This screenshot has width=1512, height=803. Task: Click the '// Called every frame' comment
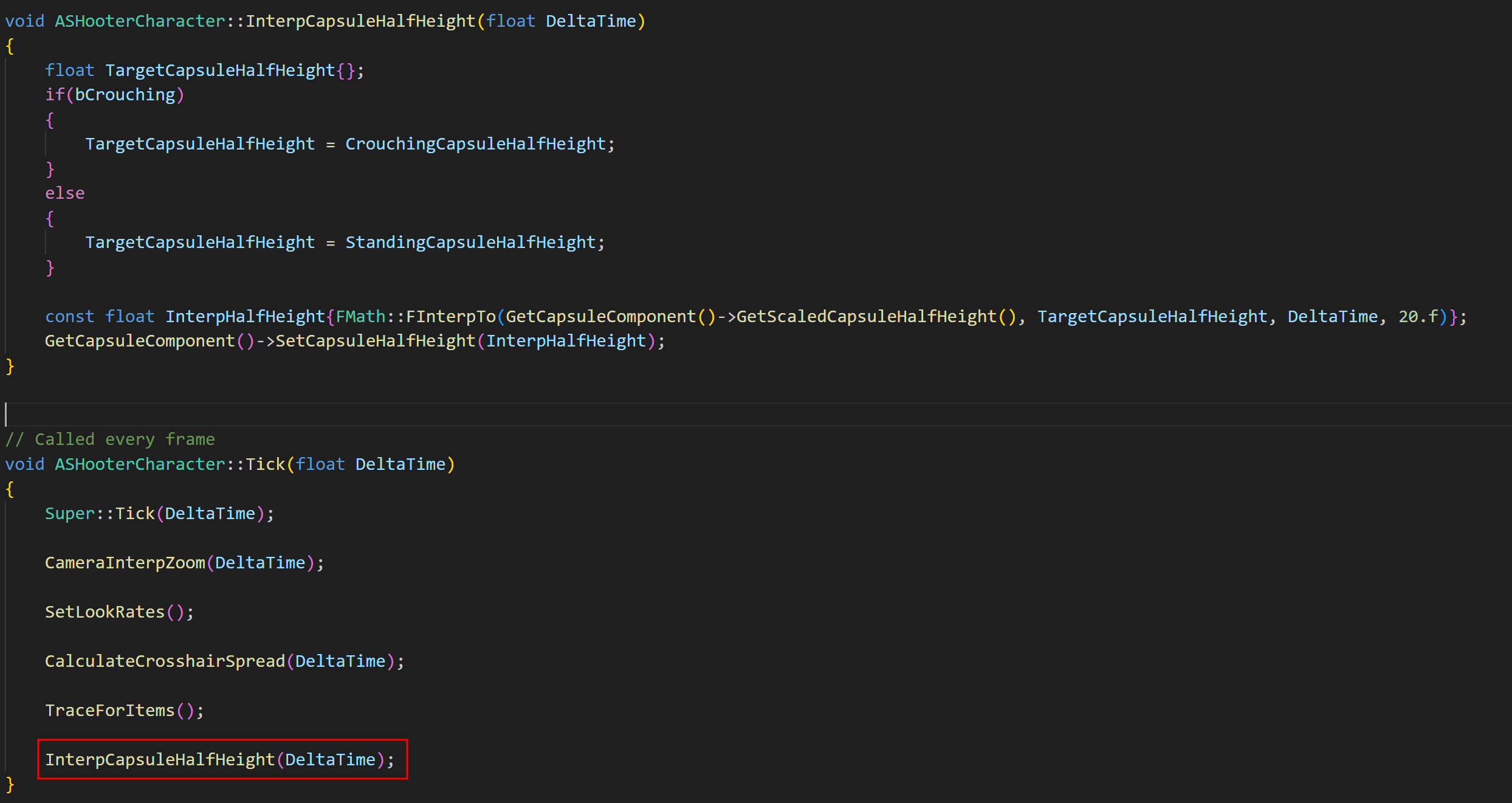pyautogui.click(x=110, y=439)
